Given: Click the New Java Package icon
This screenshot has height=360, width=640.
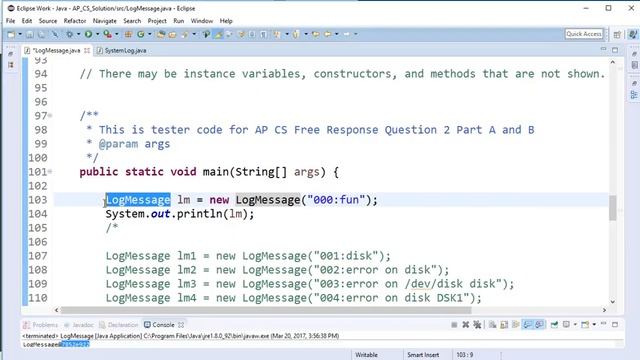Looking at the screenshot, I should coord(128,34).
